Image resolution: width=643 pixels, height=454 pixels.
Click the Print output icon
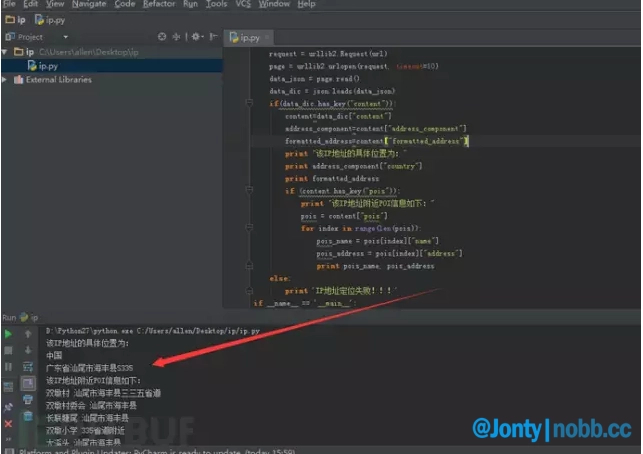[28, 400]
